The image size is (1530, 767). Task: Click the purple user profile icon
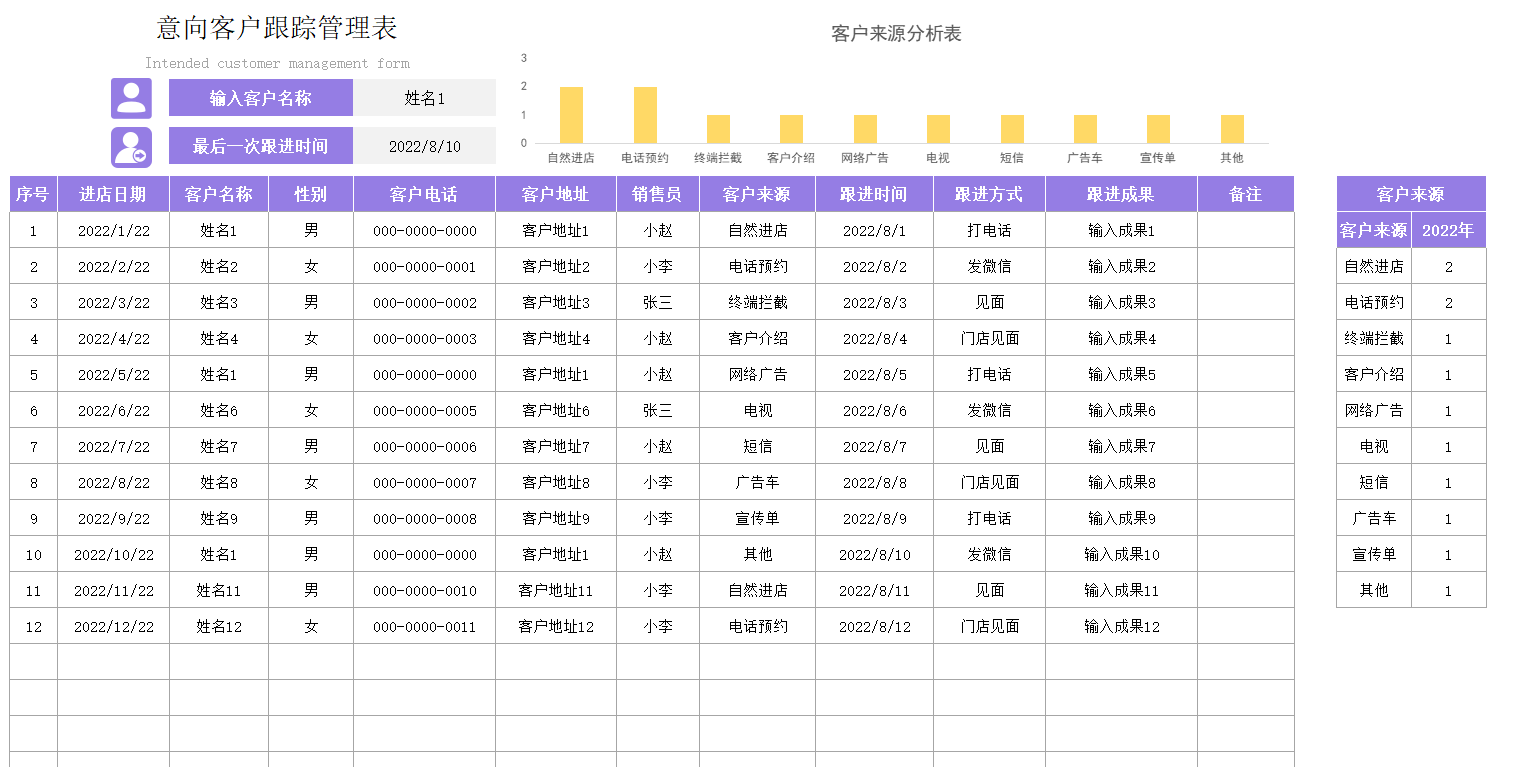pyautogui.click(x=131, y=98)
